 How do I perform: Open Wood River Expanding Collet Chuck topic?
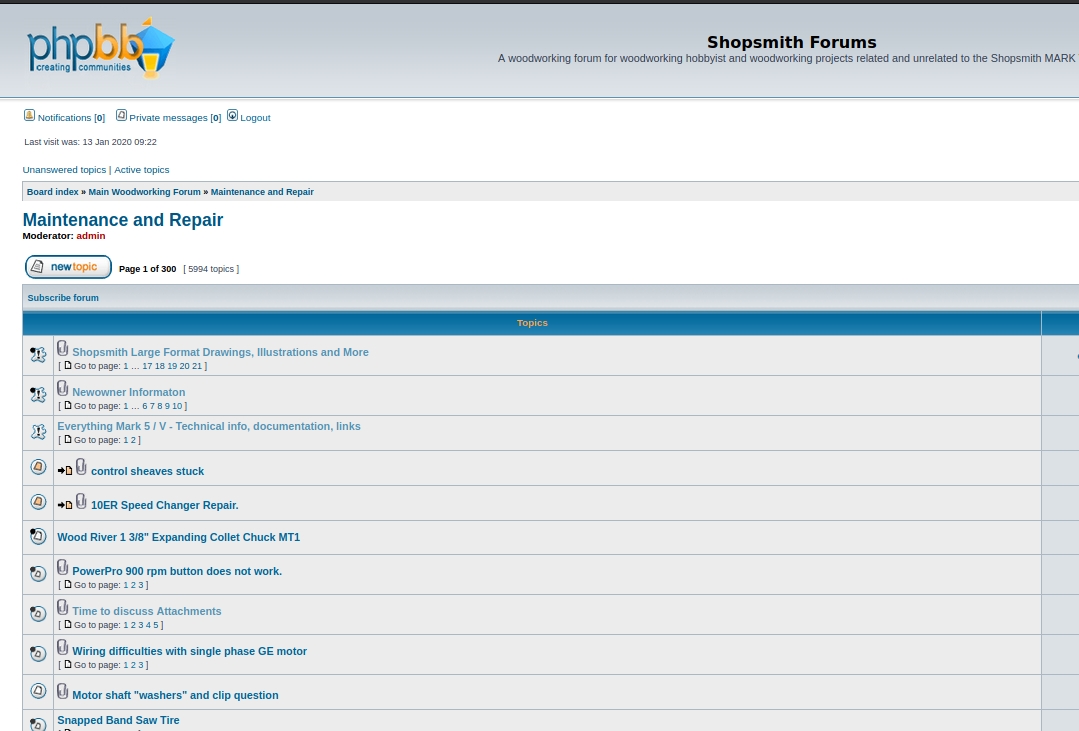tap(178, 538)
